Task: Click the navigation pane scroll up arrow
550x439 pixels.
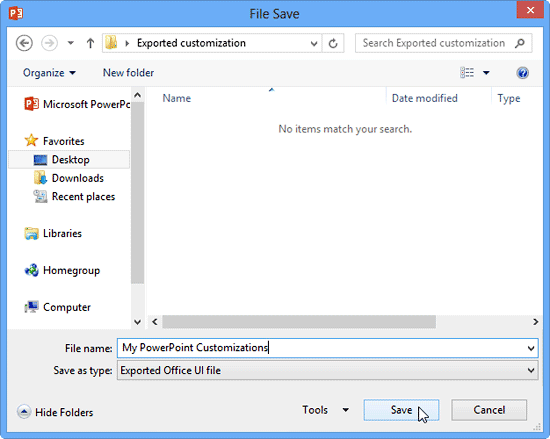Action: point(138,95)
